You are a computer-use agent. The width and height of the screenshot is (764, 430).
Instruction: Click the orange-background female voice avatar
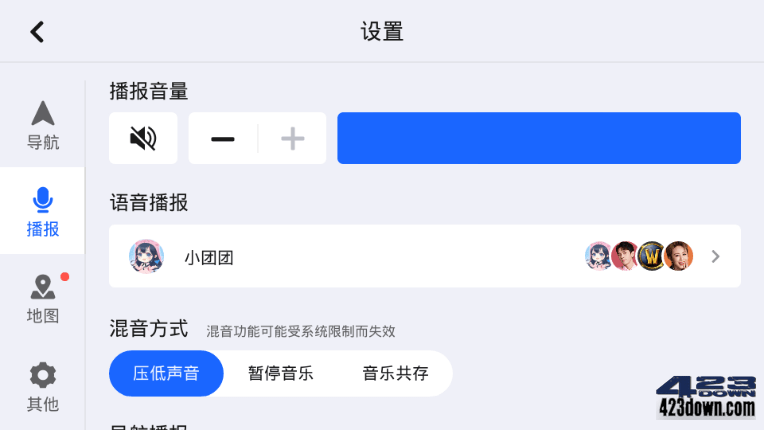pos(679,256)
